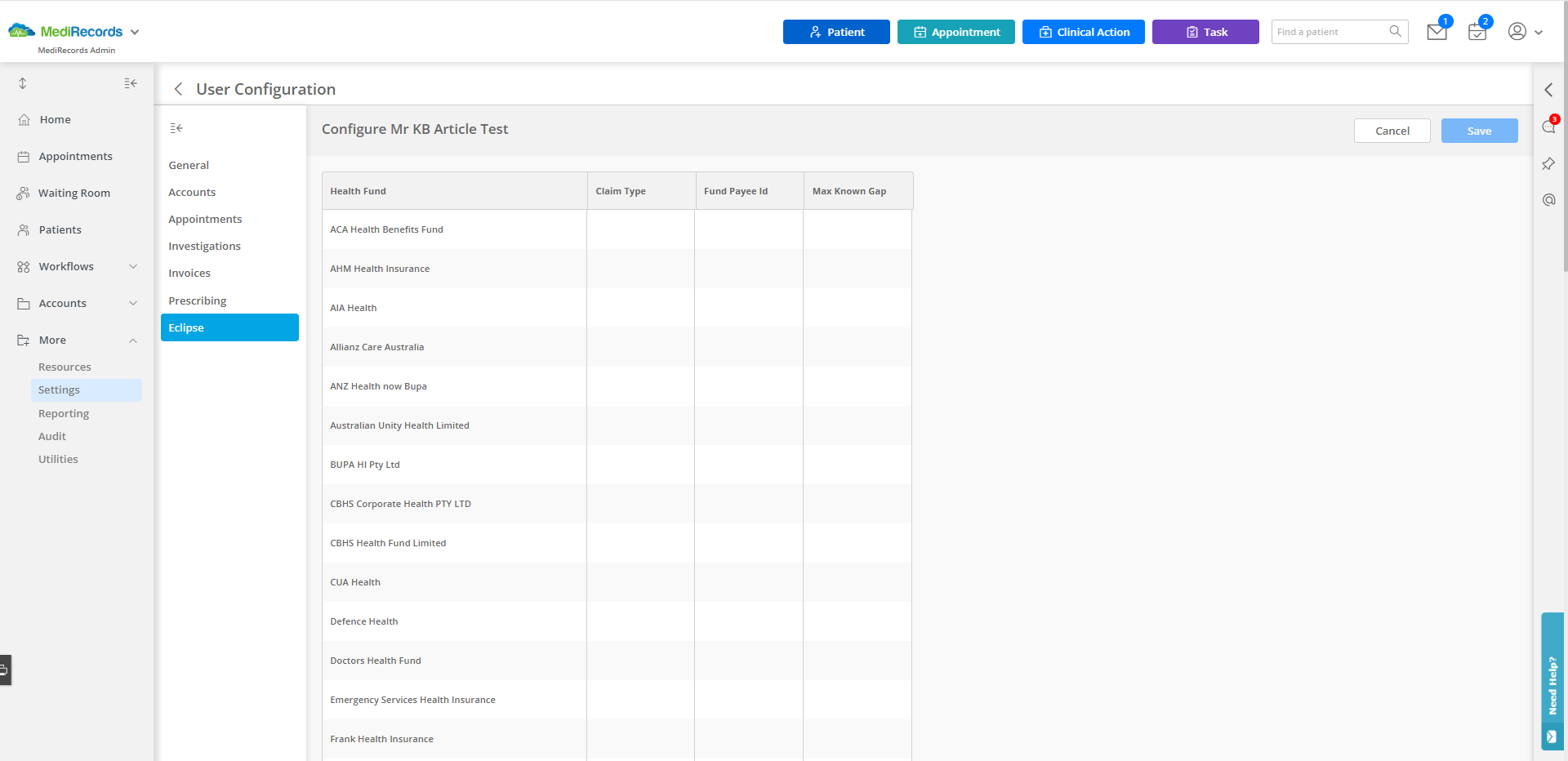Collapse the main navigation sidebar

pyautogui.click(x=131, y=83)
